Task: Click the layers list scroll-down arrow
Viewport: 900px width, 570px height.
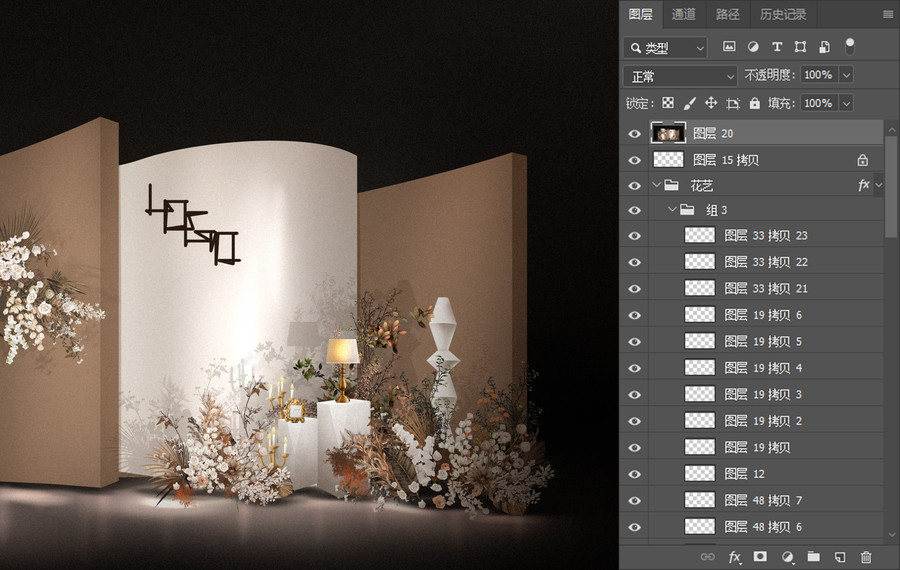Action: (x=891, y=534)
